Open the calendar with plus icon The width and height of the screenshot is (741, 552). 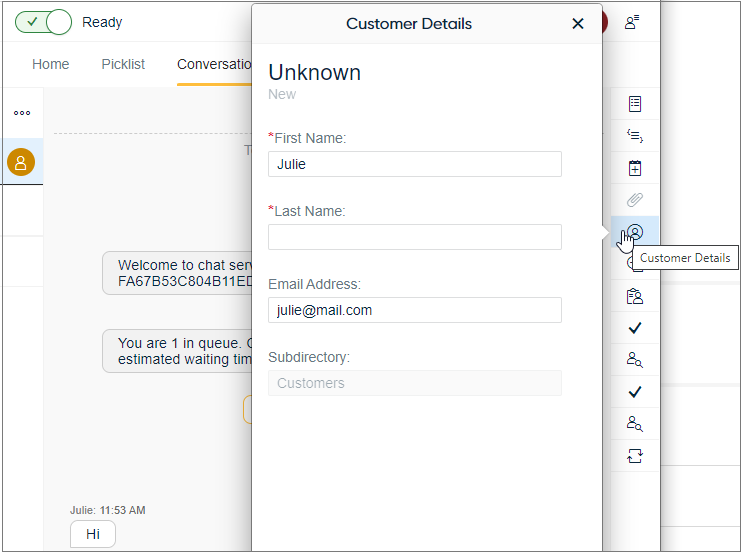click(x=634, y=168)
